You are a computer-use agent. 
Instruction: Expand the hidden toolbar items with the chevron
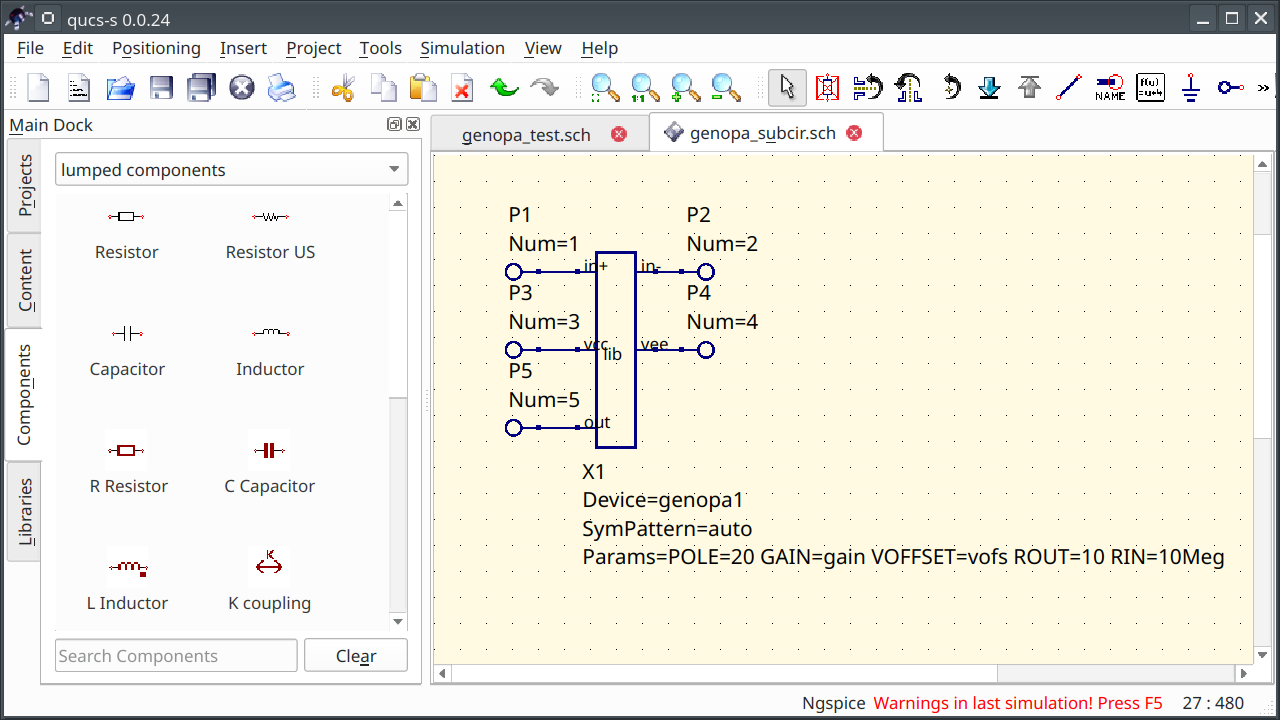pos(1262,87)
